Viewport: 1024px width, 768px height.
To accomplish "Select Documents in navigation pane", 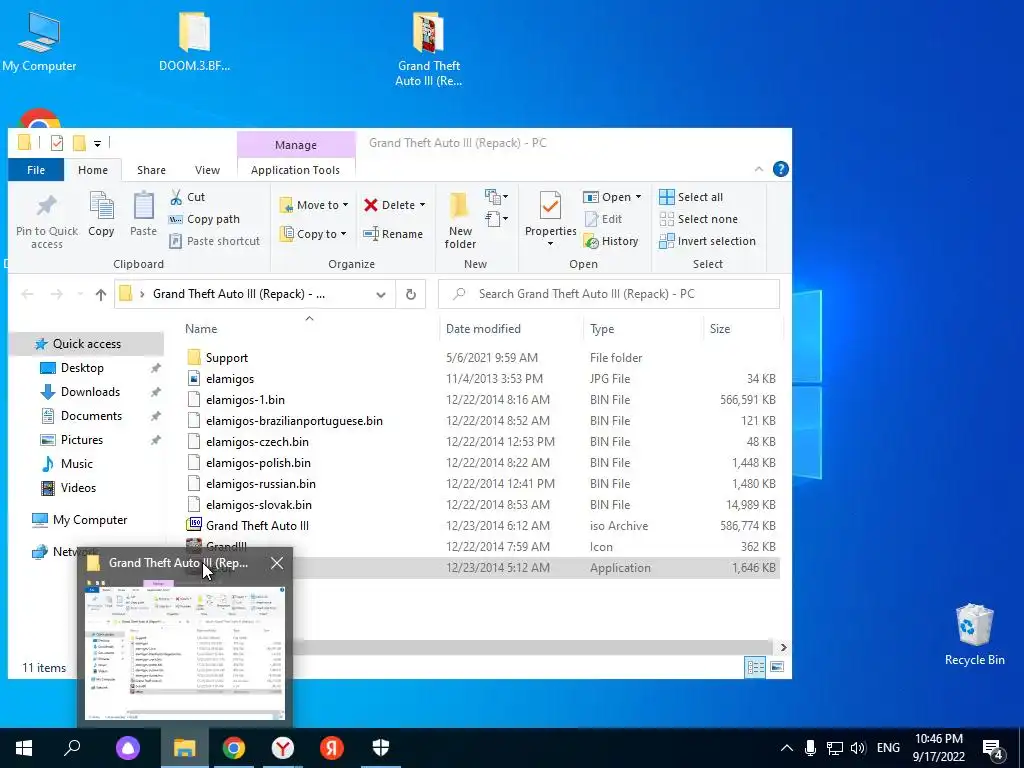I will (91, 416).
